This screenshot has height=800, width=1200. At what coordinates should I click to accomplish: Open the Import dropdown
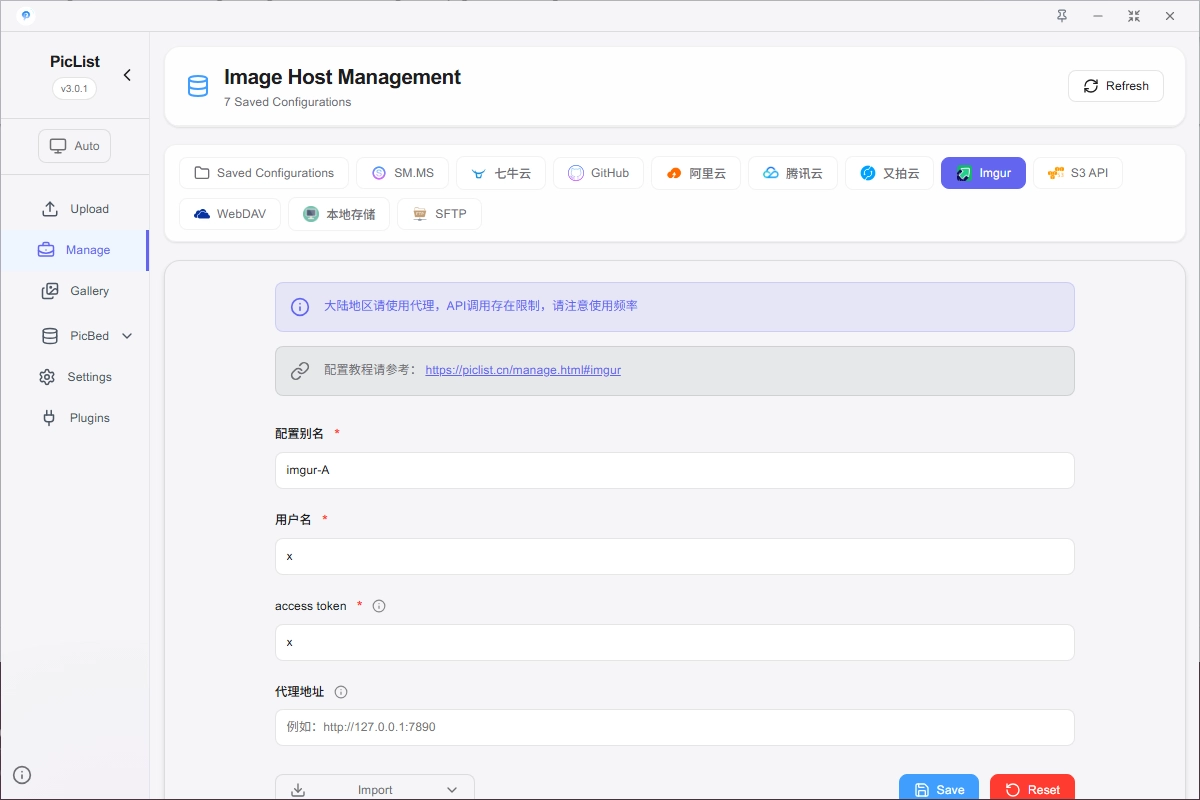coord(375,788)
